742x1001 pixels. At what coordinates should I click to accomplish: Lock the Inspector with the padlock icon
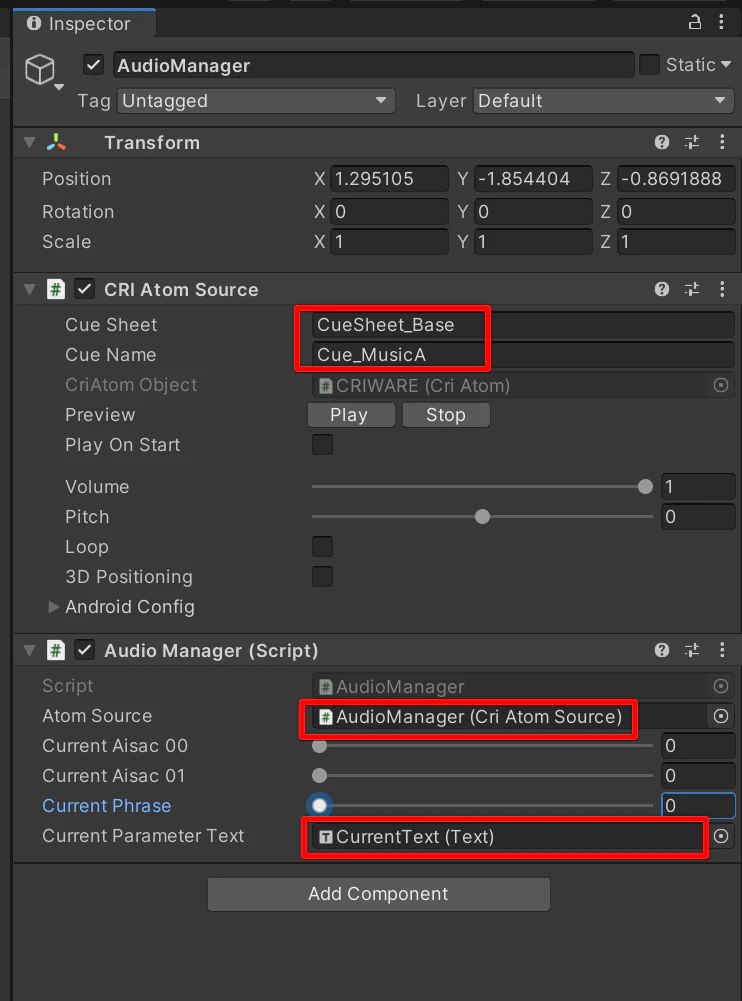coord(695,22)
